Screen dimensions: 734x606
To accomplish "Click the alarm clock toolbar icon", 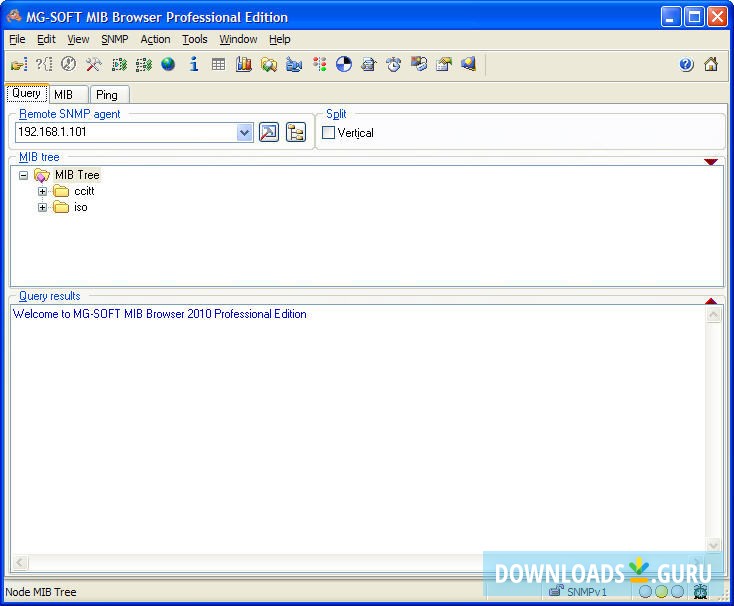I will click(394, 64).
